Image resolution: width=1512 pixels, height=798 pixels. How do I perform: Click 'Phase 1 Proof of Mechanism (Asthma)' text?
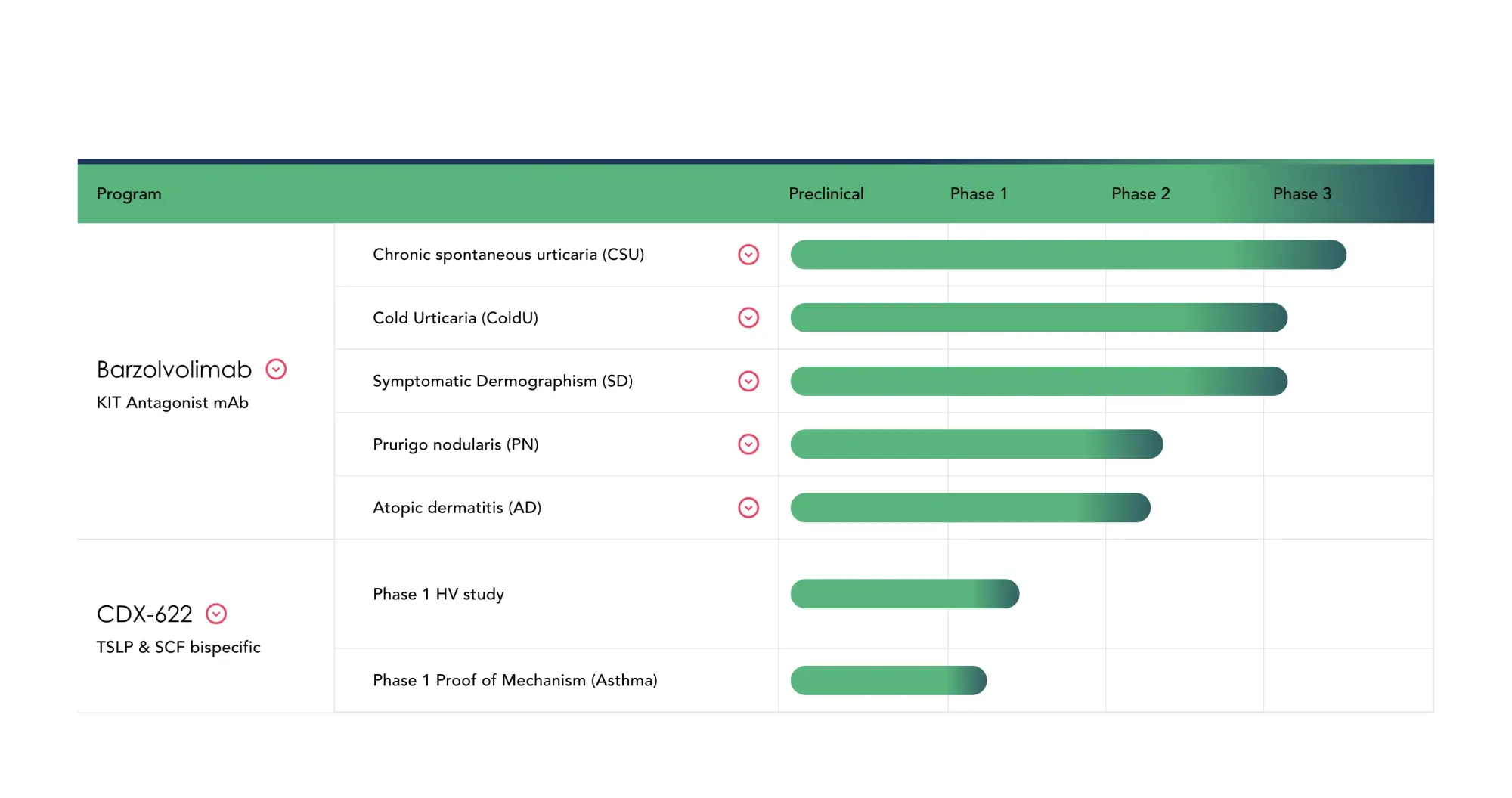point(515,680)
